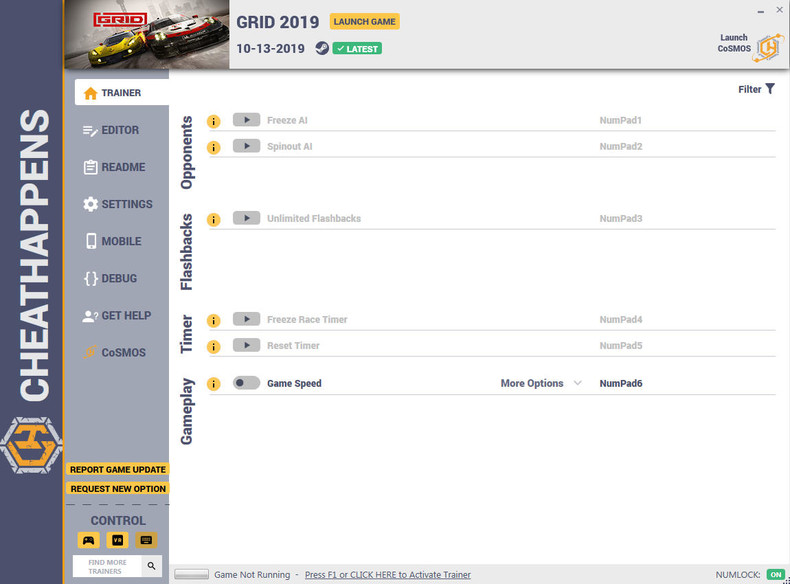
Task: Click the NumPad4 hotkey label
Action: tap(621, 320)
